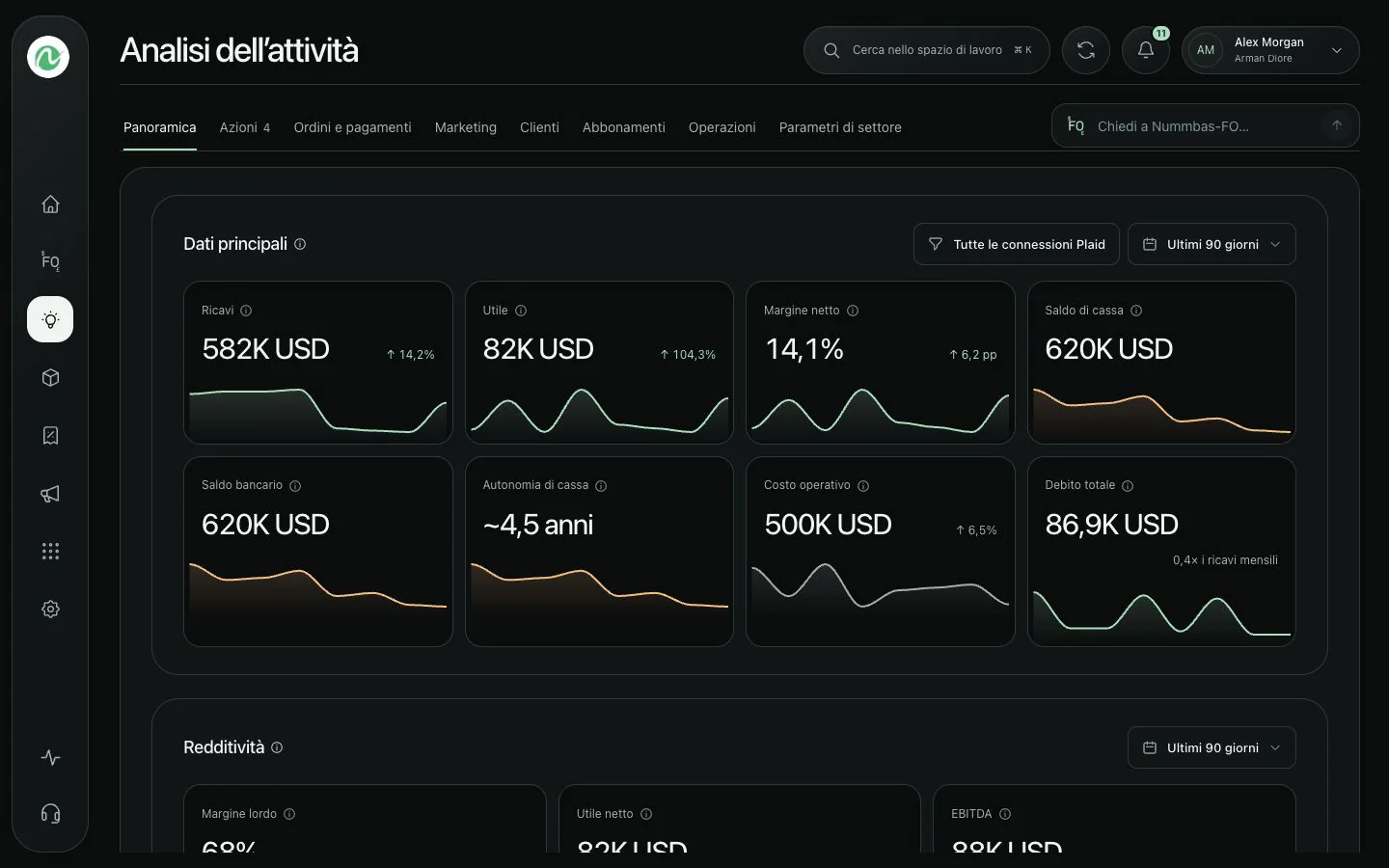Open the checklist report sidebar icon
1389x868 pixels.
[x=50, y=436]
